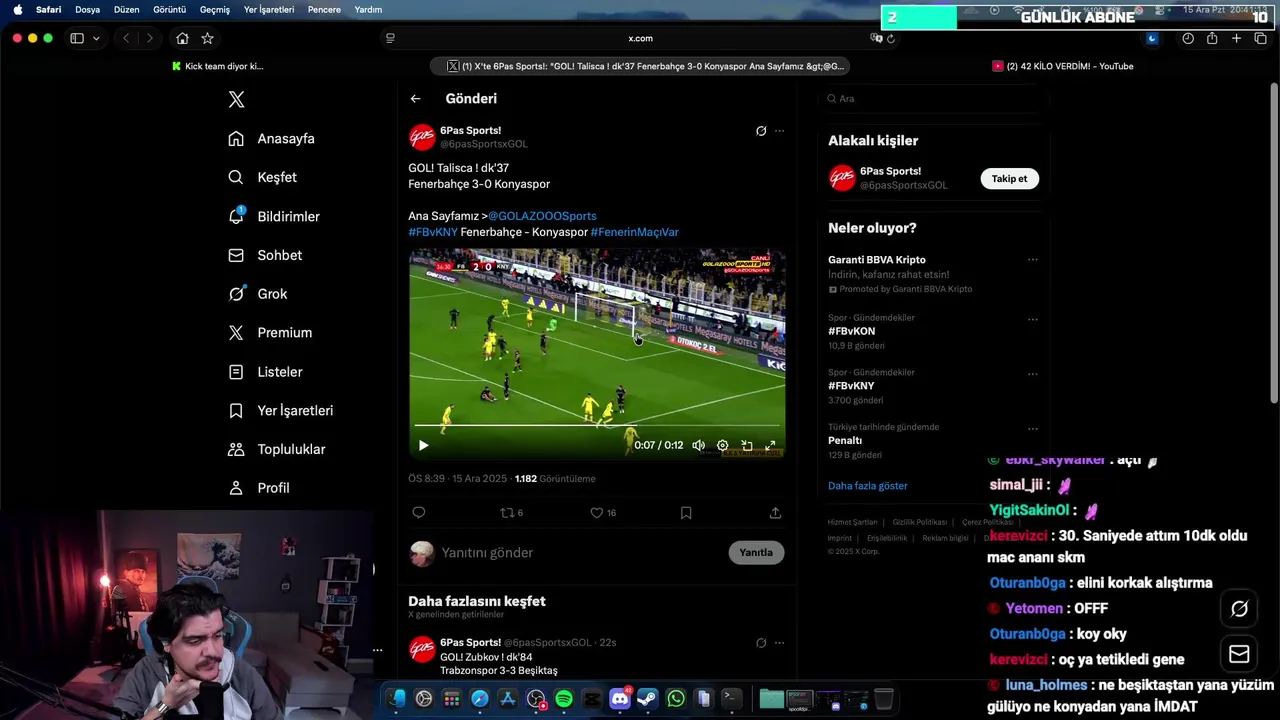Open Profil page
Image resolution: width=1280 pixels, height=720 pixels.
[x=258, y=488]
